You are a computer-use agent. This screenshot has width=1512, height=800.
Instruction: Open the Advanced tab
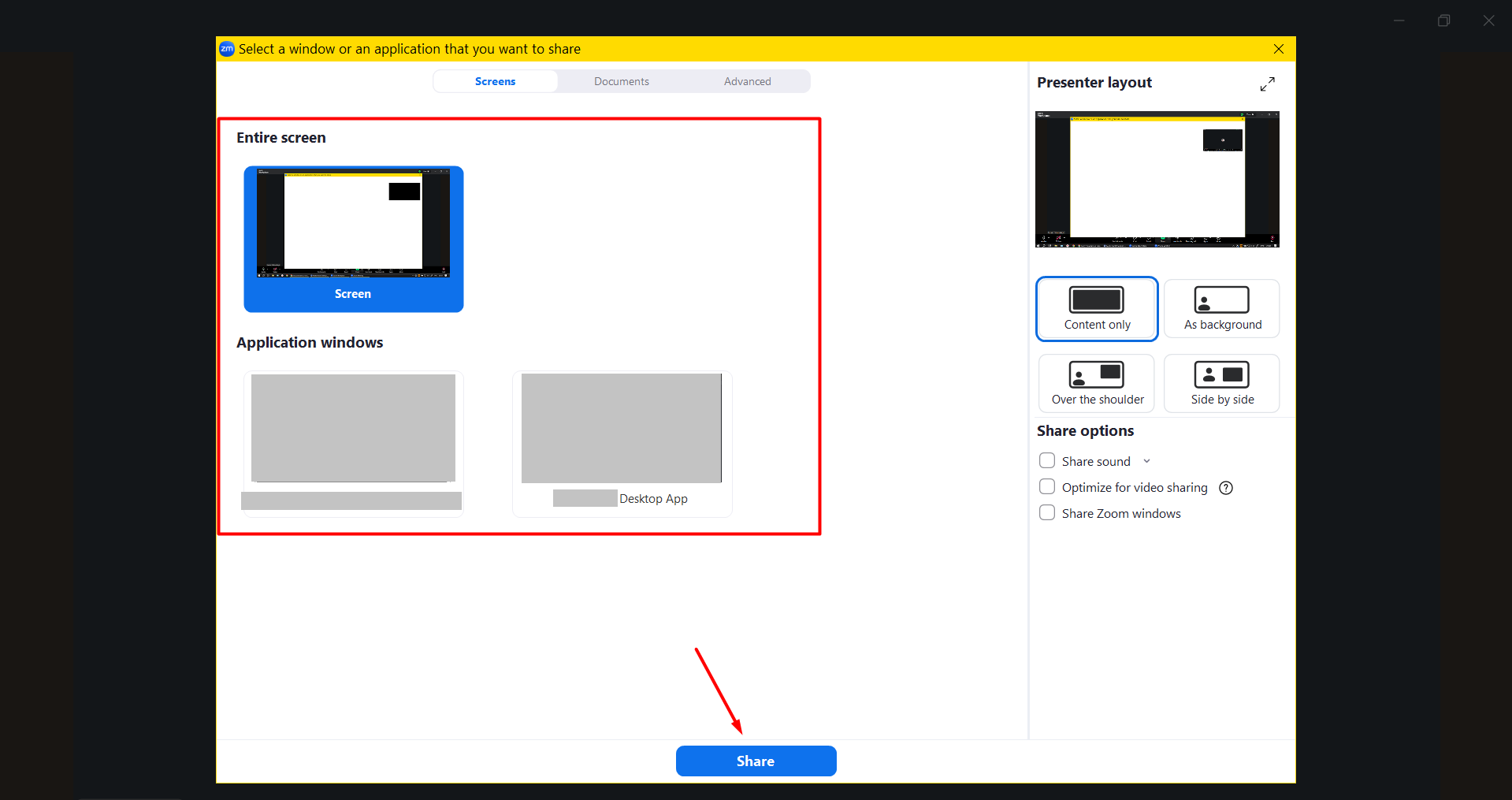click(x=747, y=81)
